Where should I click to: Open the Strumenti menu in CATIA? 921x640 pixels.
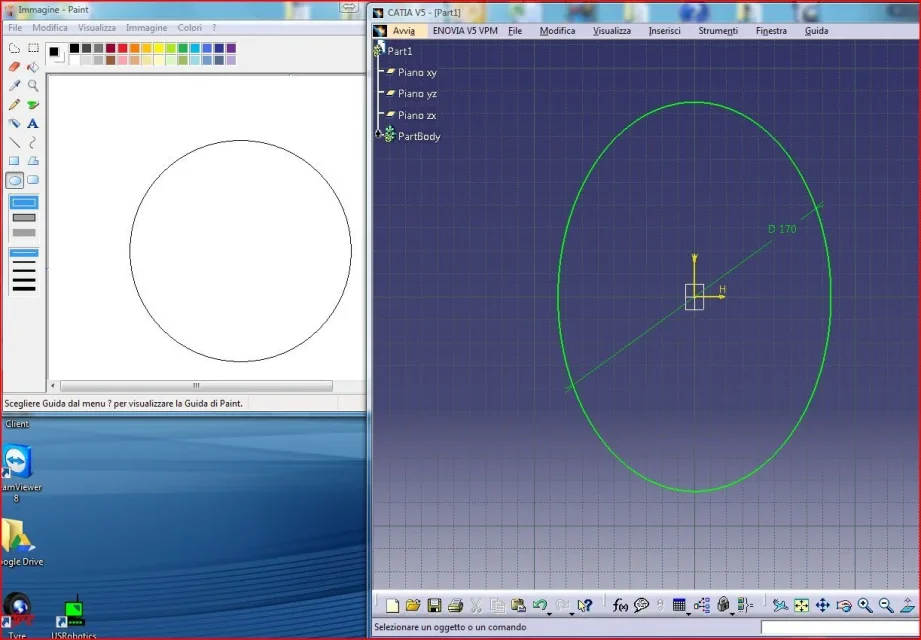pos(718,31)
